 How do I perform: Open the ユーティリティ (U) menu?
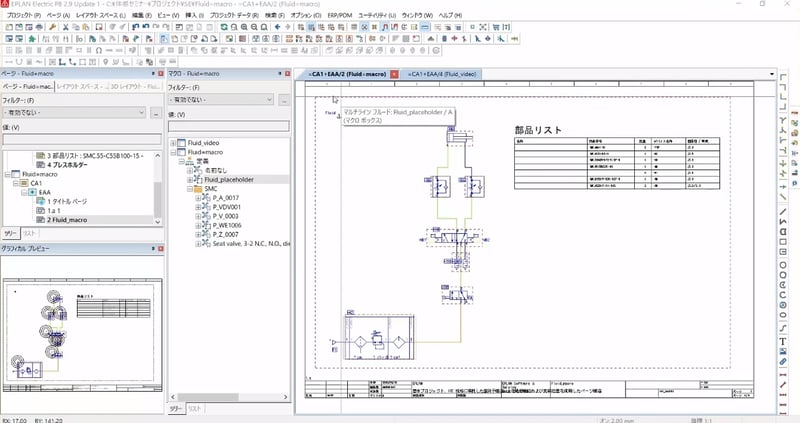[377, 15]
